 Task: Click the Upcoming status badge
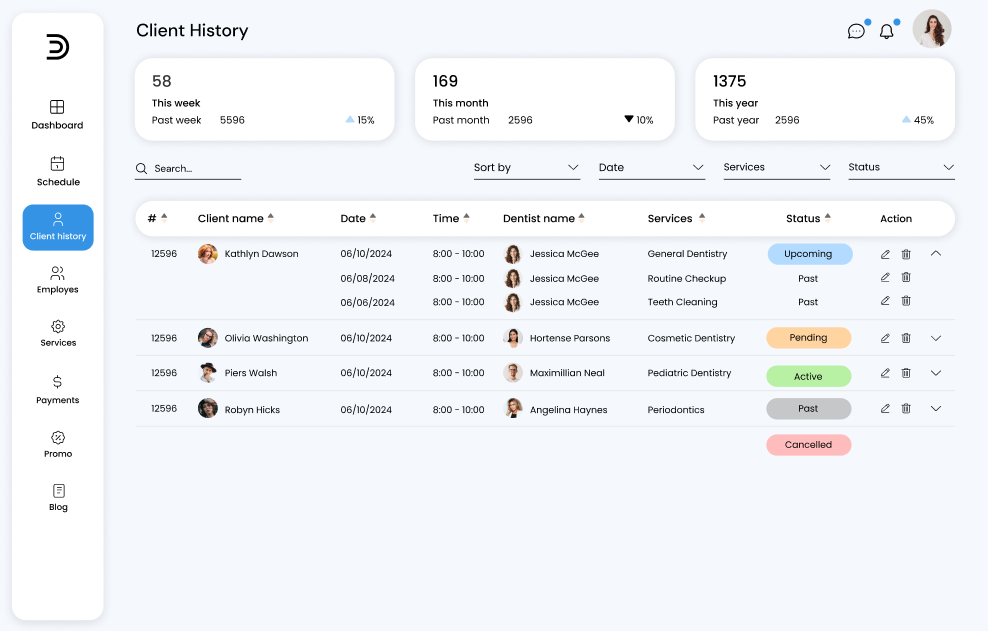809,254
